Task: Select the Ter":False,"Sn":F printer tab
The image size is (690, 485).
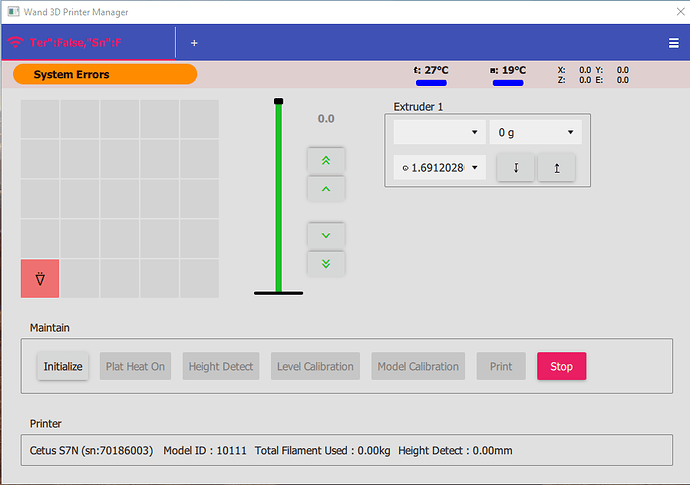Action: point(88,43)
